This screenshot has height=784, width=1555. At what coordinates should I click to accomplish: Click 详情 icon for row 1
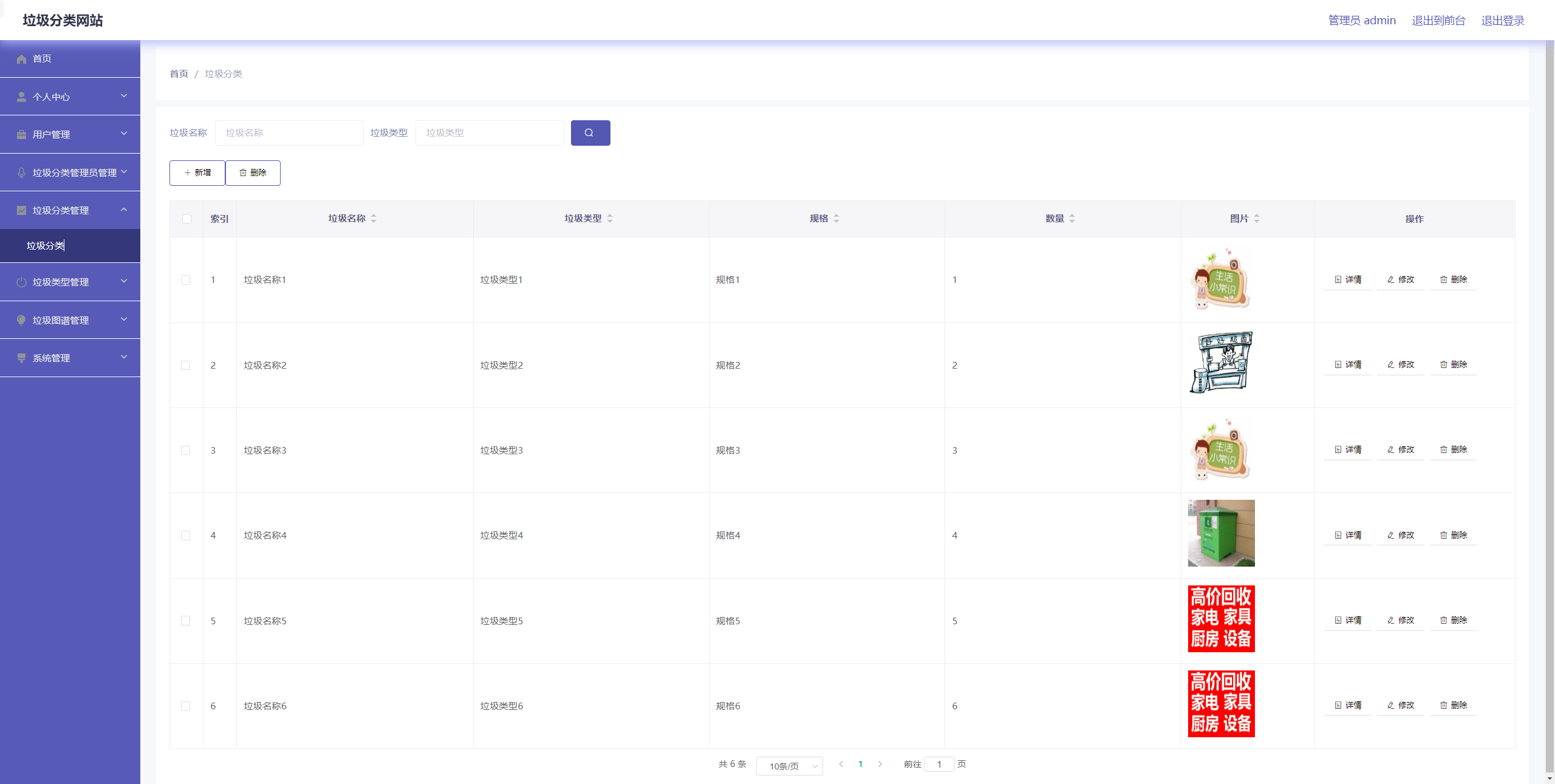coord(1338,280)
